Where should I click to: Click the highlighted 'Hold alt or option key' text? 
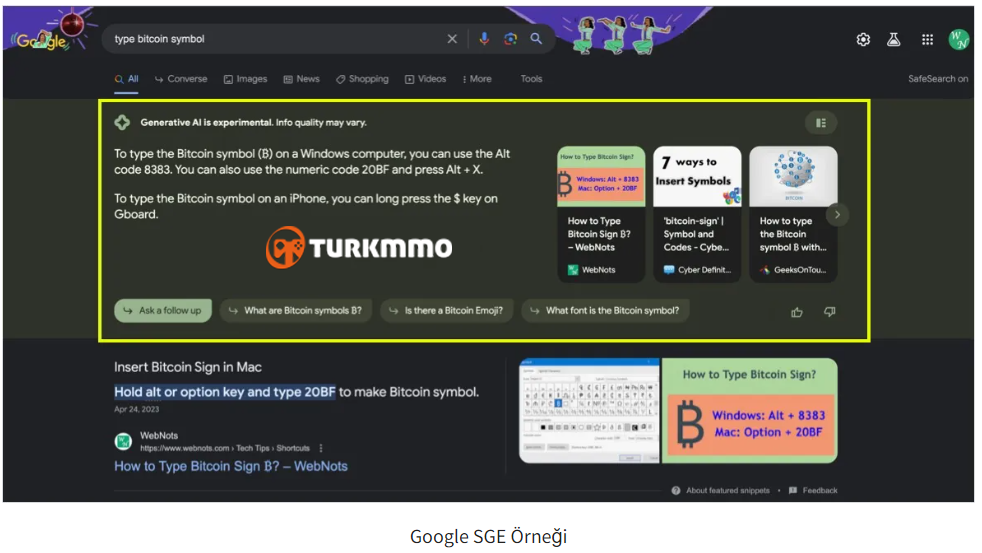pos(225,392)
